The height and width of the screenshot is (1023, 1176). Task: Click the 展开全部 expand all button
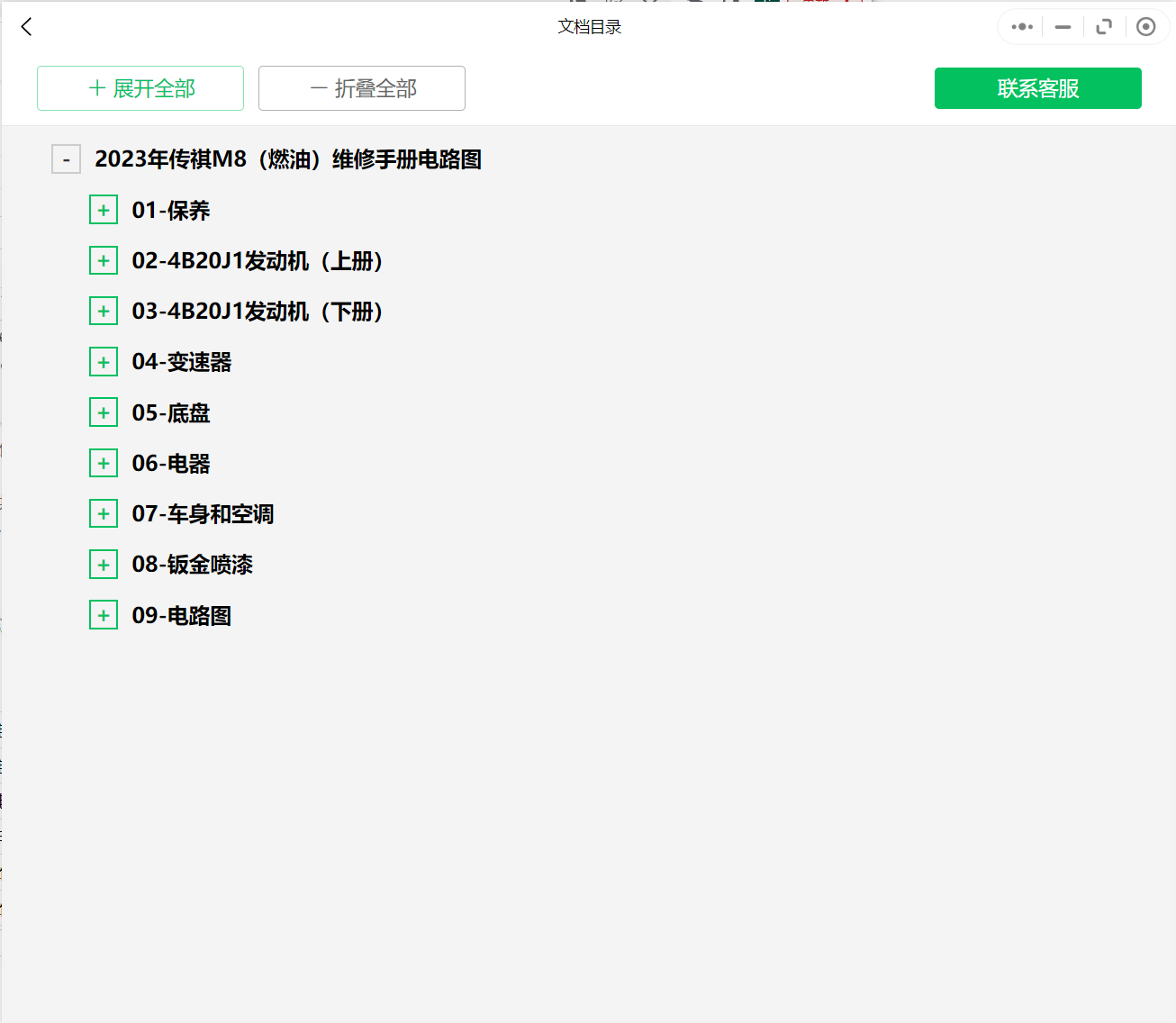pyautogui.click(x=140, y=88)
